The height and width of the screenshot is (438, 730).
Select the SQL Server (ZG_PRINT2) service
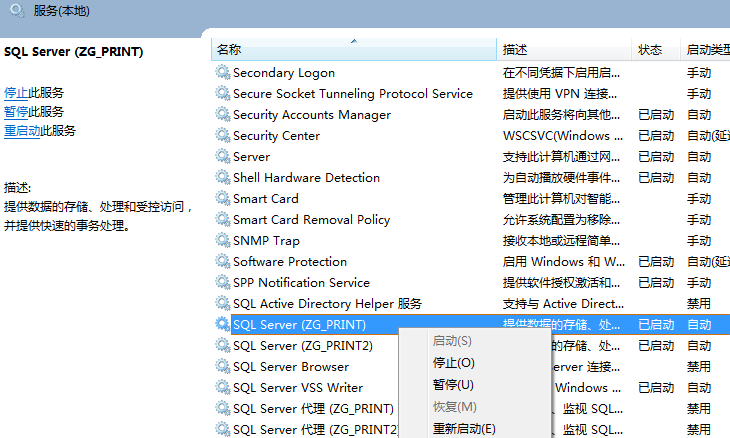point(303,345)
